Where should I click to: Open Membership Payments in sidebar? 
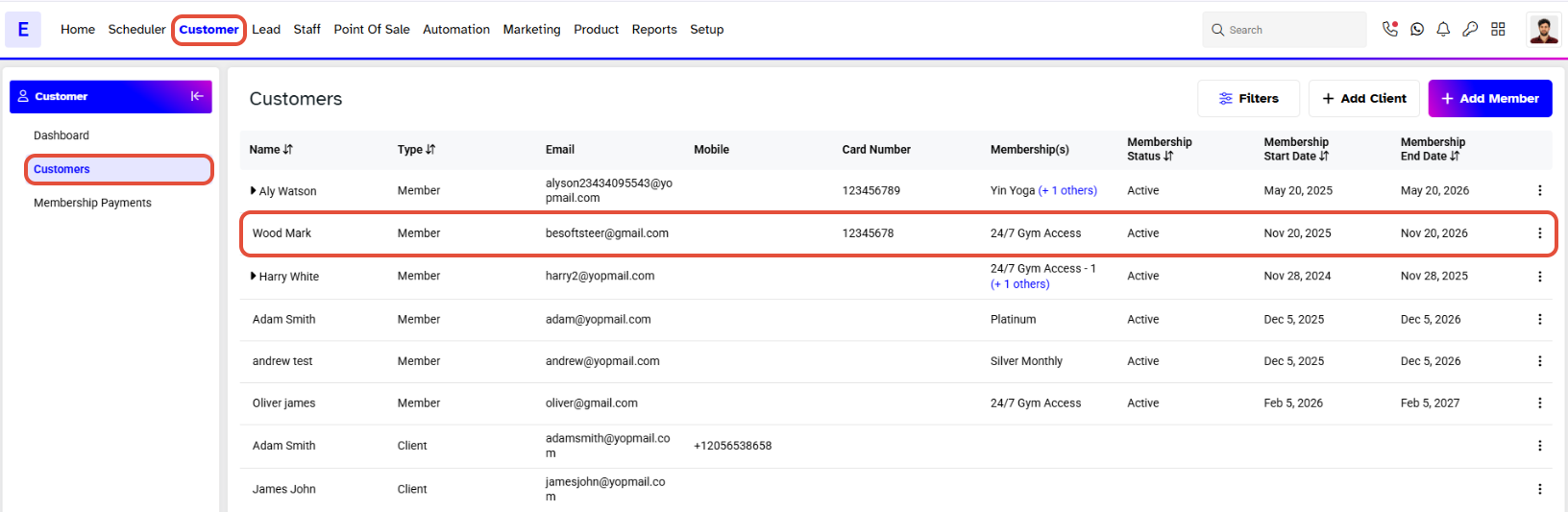click(x=92, y=203)
